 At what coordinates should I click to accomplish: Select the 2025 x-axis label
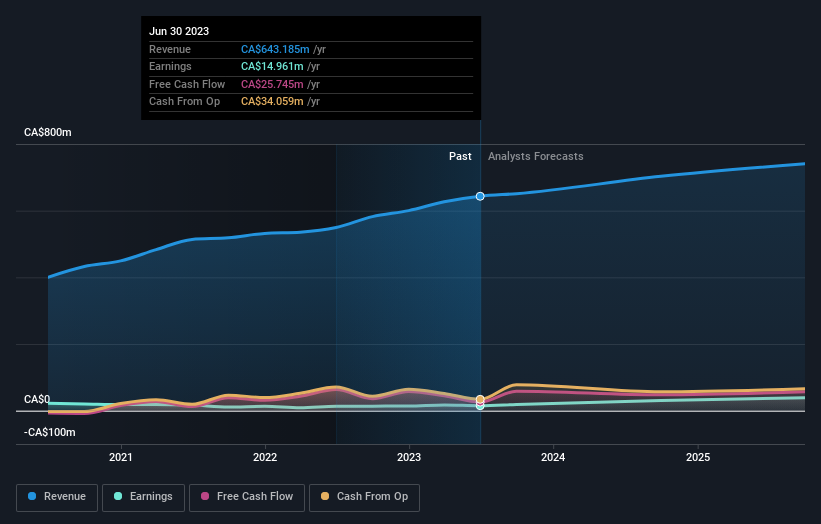coord(698,458)
